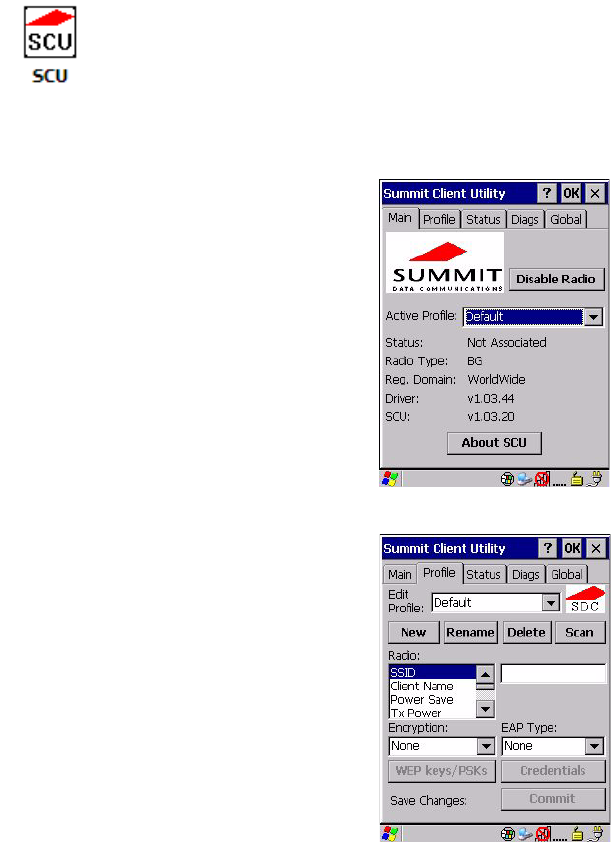Click the New profile button
Image resolution: width=611 pixels, height=842 pixels.
pos(413,633)
